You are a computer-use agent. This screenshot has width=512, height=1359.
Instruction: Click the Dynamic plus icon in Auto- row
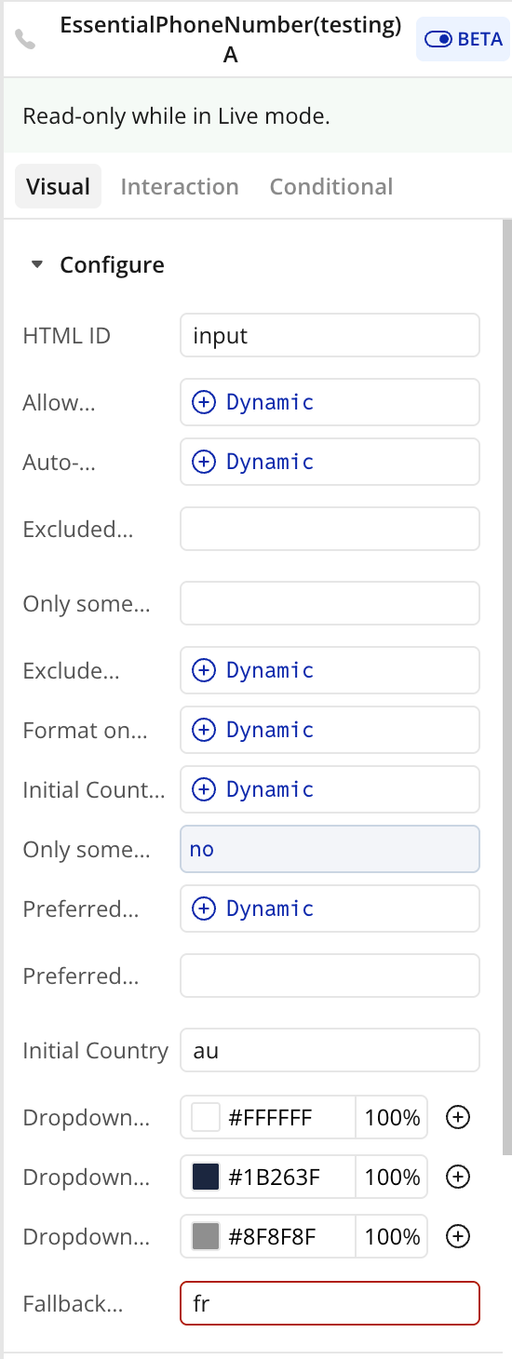click(203, 462)
